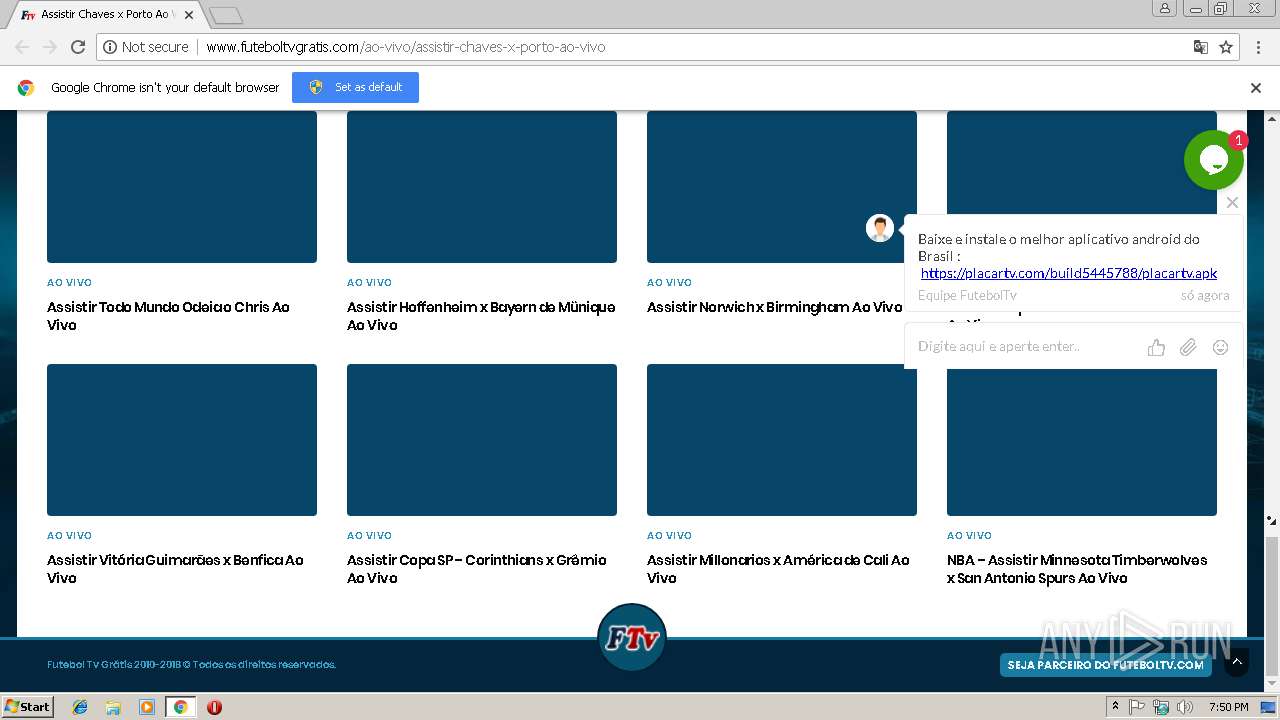Attach a file with paperclip icon
This screenshot has height=720, width=1280.
(1188, 347)
